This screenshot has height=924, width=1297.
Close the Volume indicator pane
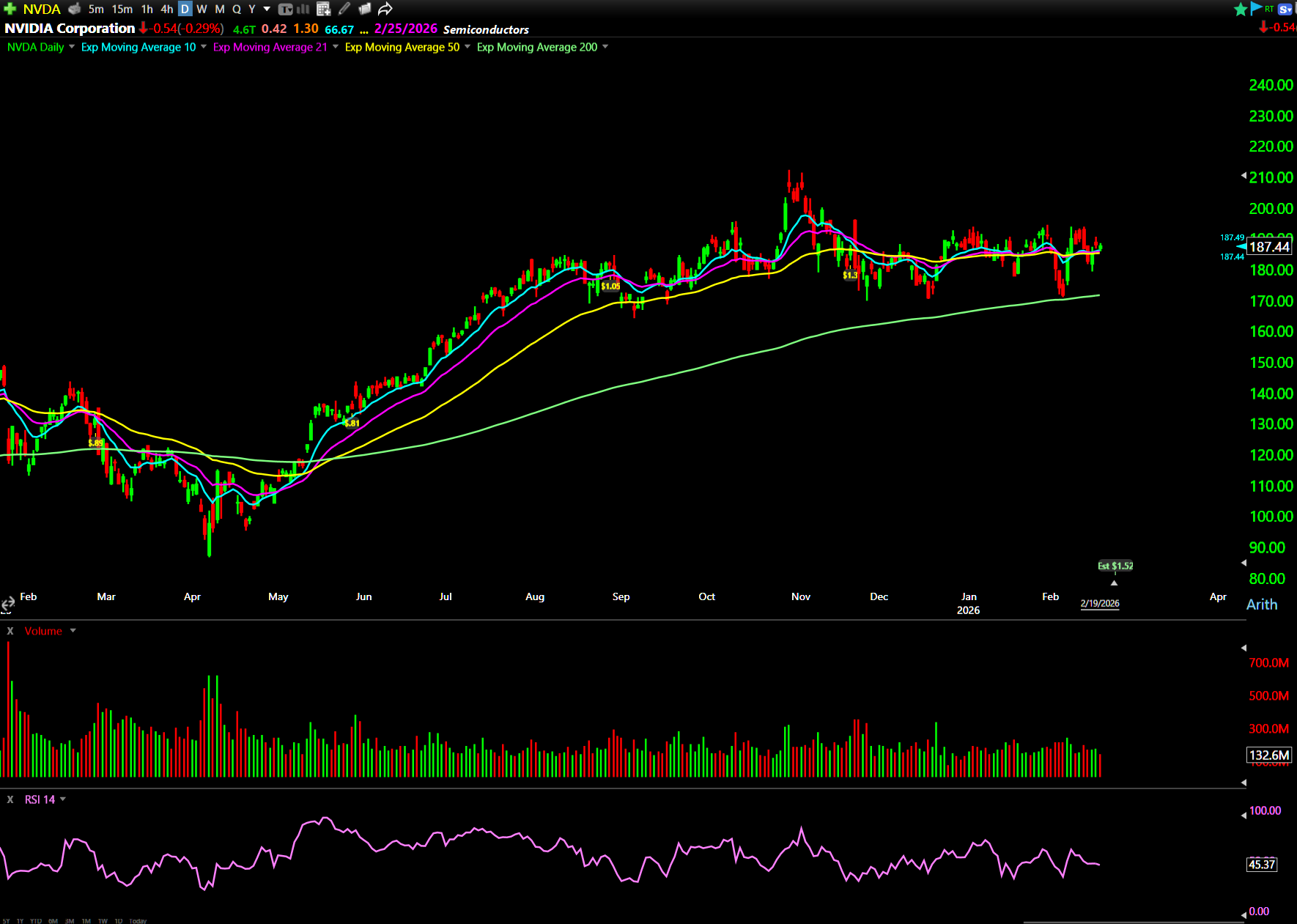coord(10,631)
